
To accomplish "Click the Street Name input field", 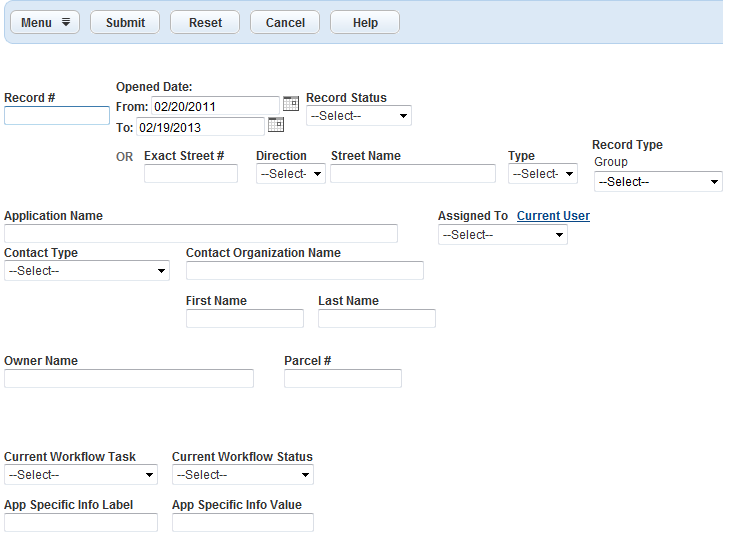I will (x=413, y=174).
